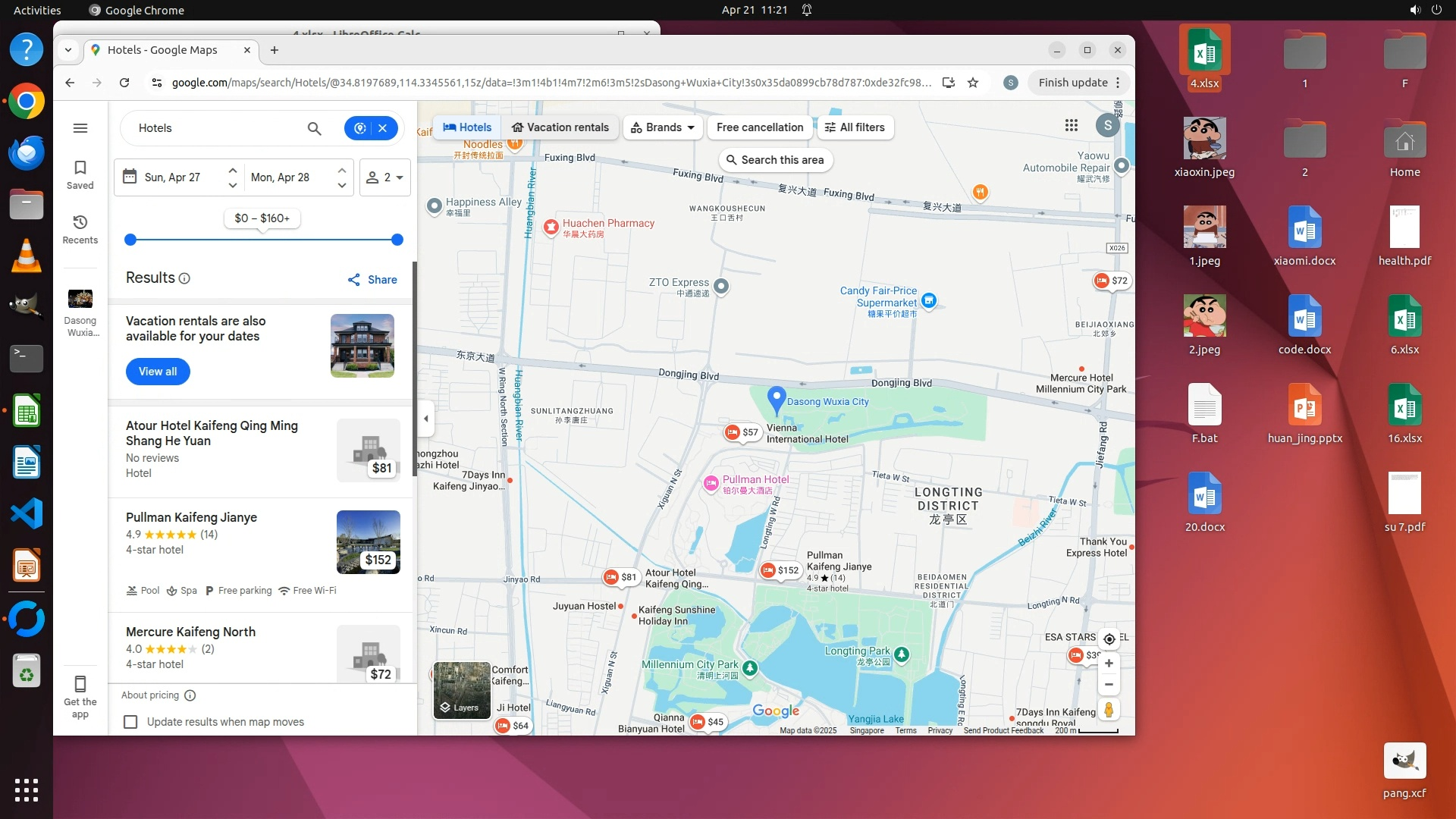This screenshot has width=1456, height=819.
Task: Click the right price slider handle
Action: click(397, 240)
